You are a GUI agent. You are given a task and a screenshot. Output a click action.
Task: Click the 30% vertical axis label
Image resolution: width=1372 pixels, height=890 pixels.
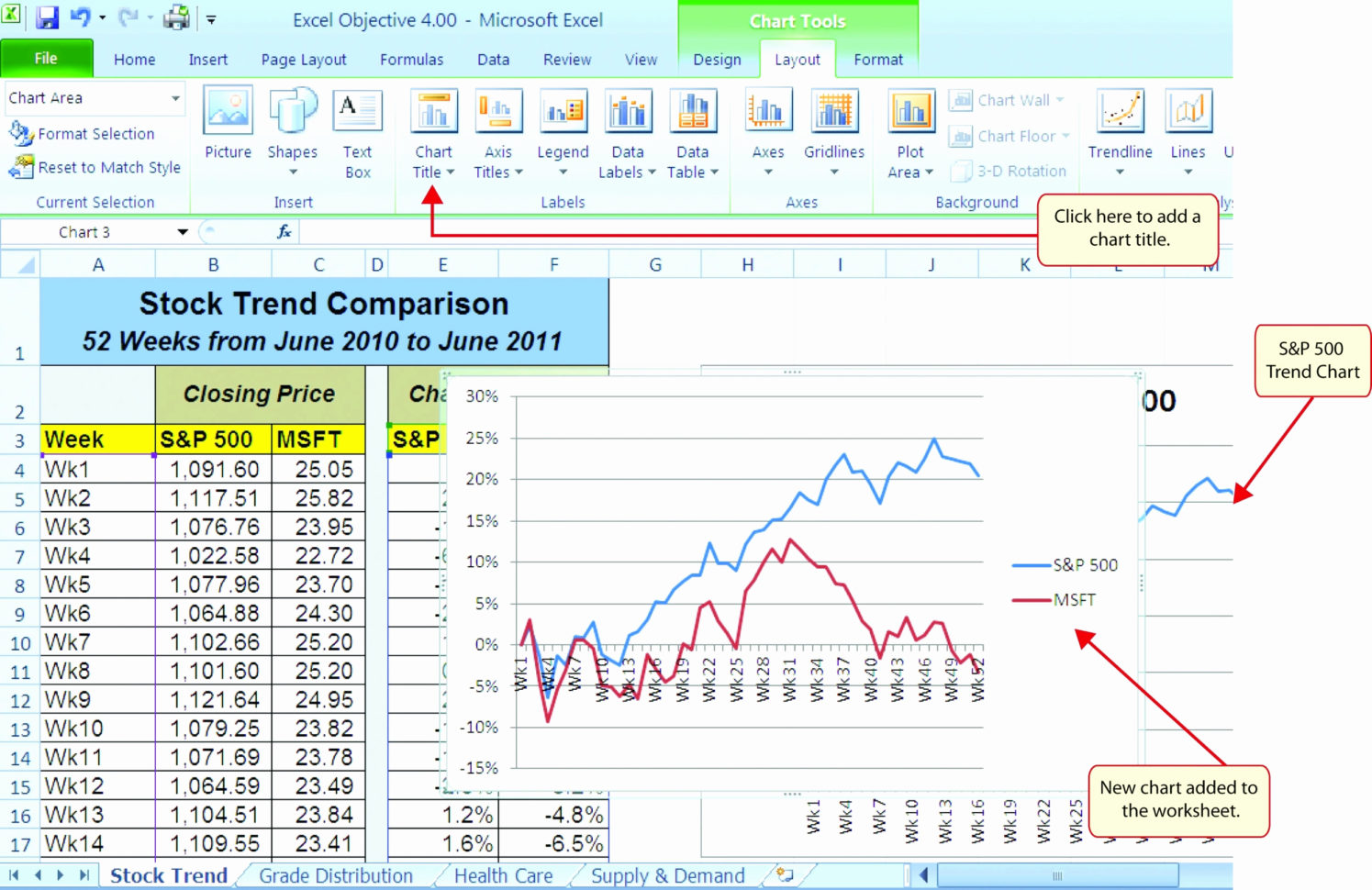click(x=482, y=396)
